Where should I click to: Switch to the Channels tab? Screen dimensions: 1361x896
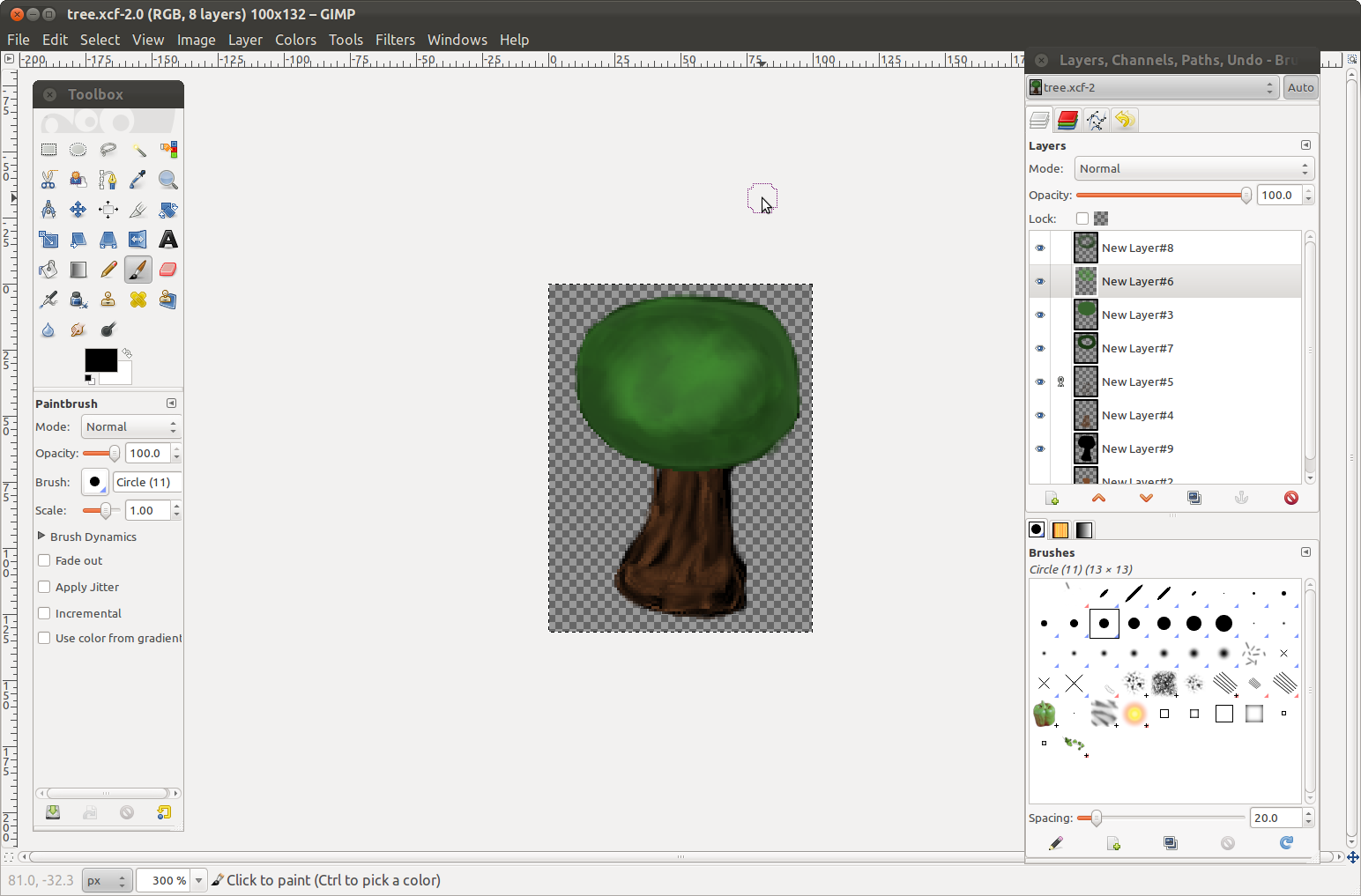[1067, 120]
